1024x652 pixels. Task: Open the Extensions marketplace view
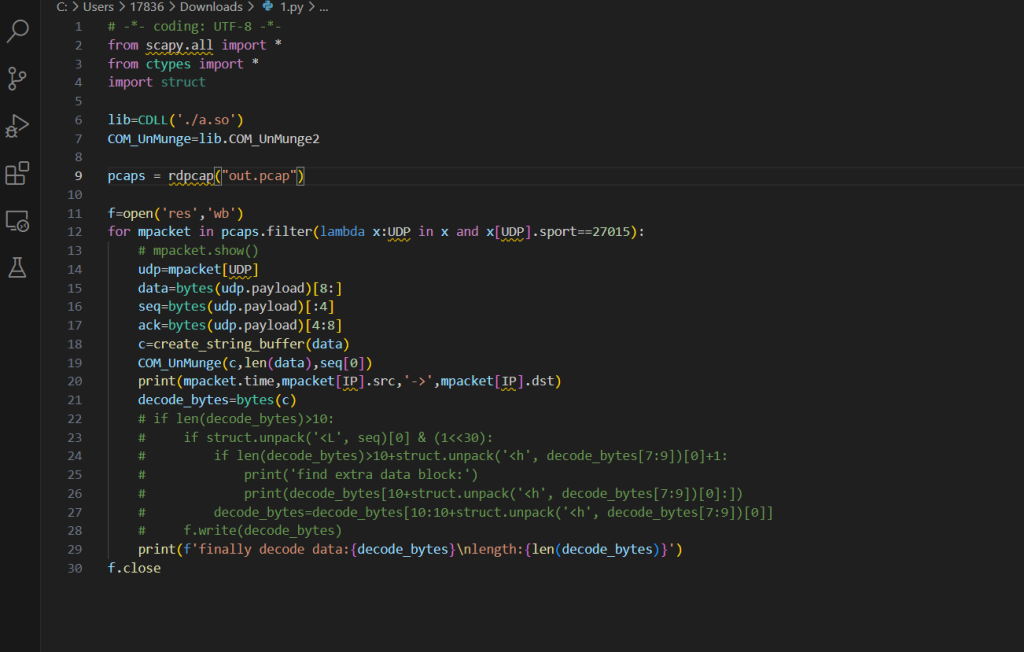pyautogui.click(x=18, y=174)
